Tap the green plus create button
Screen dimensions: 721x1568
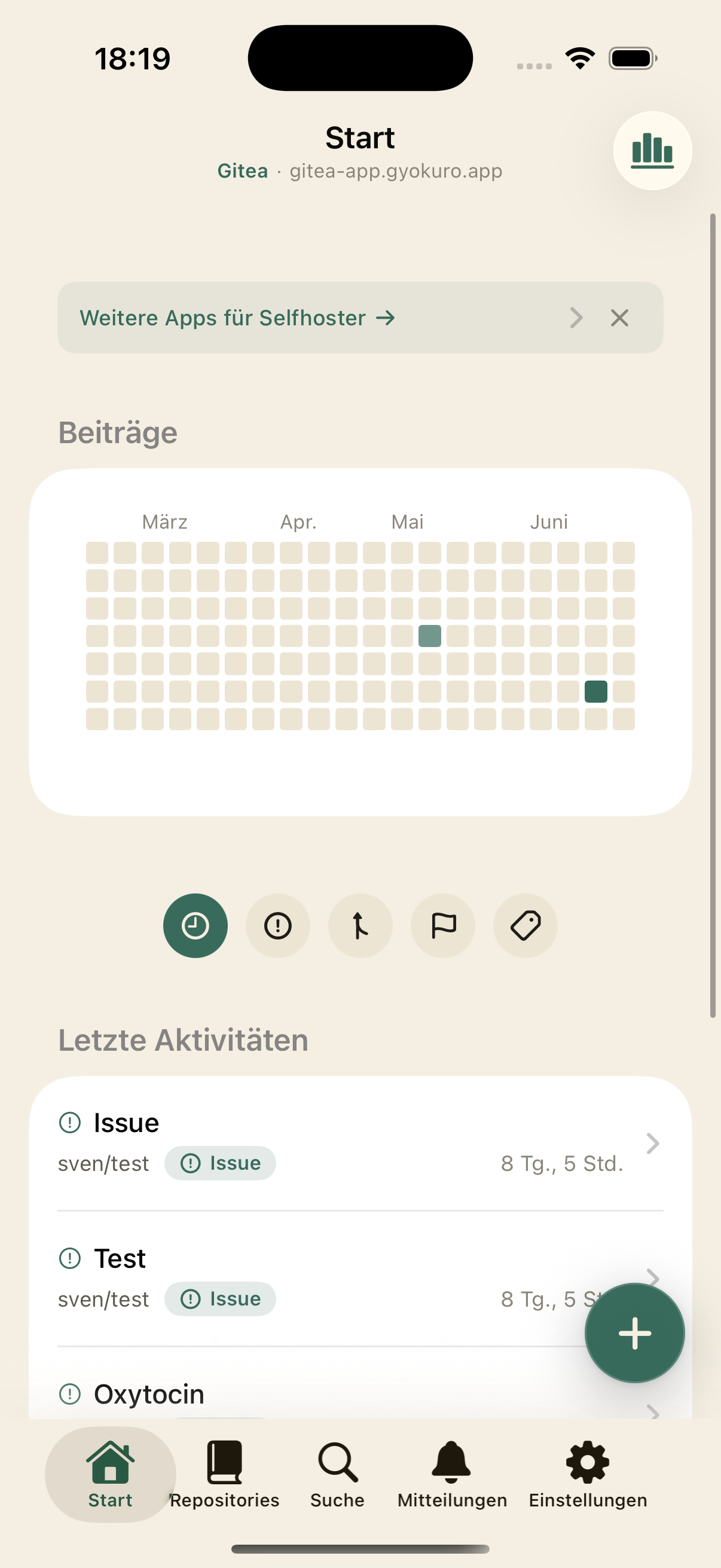(634, 1332)
